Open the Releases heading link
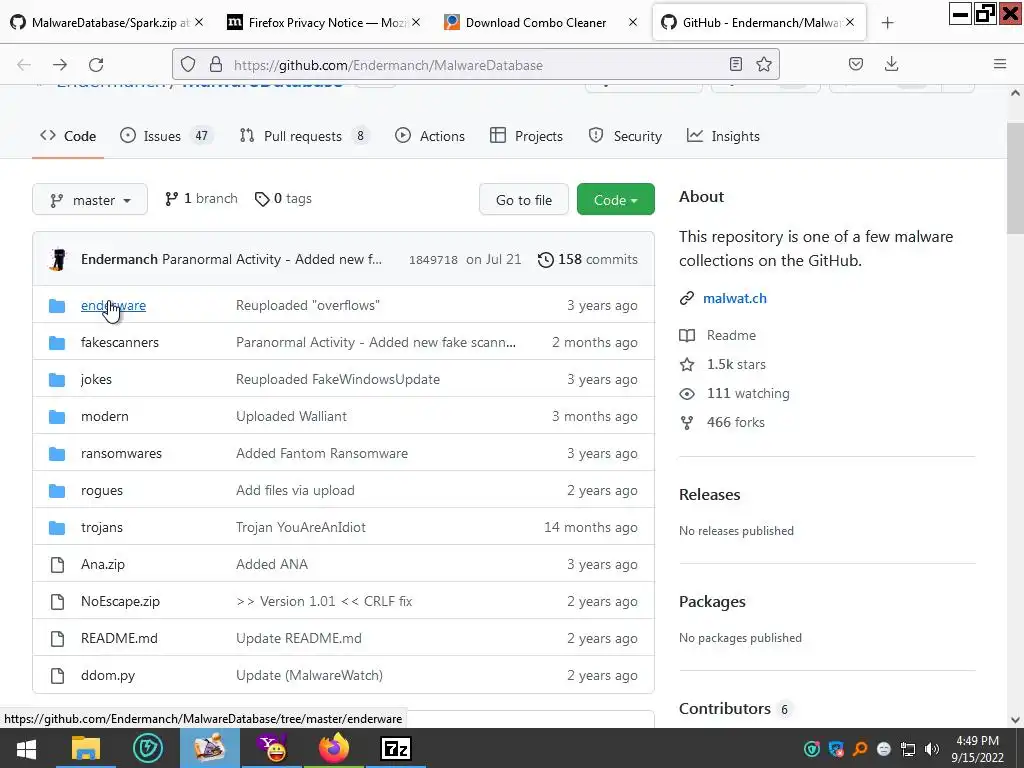Image resolution: width=1024 pixels, height=768 pixels. coord(709,494)
